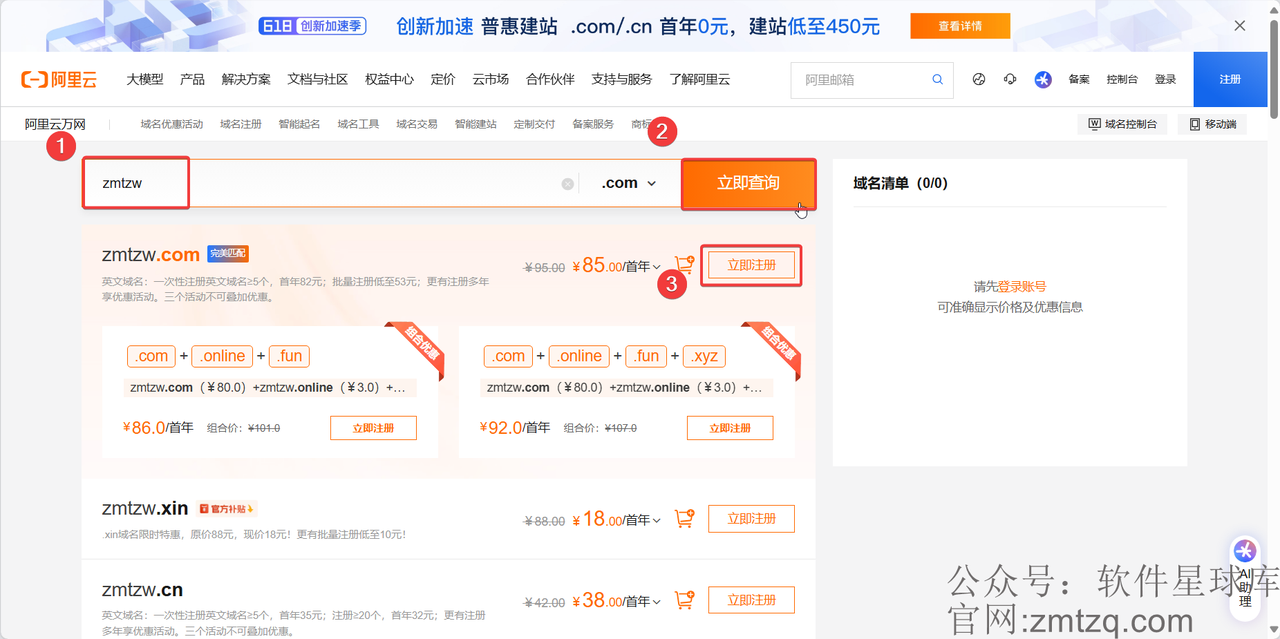Image resolution: width=1280 pixels, height=639 pixels.
Task: Add zmtzw.com to cart
Action: click(684, 265)
